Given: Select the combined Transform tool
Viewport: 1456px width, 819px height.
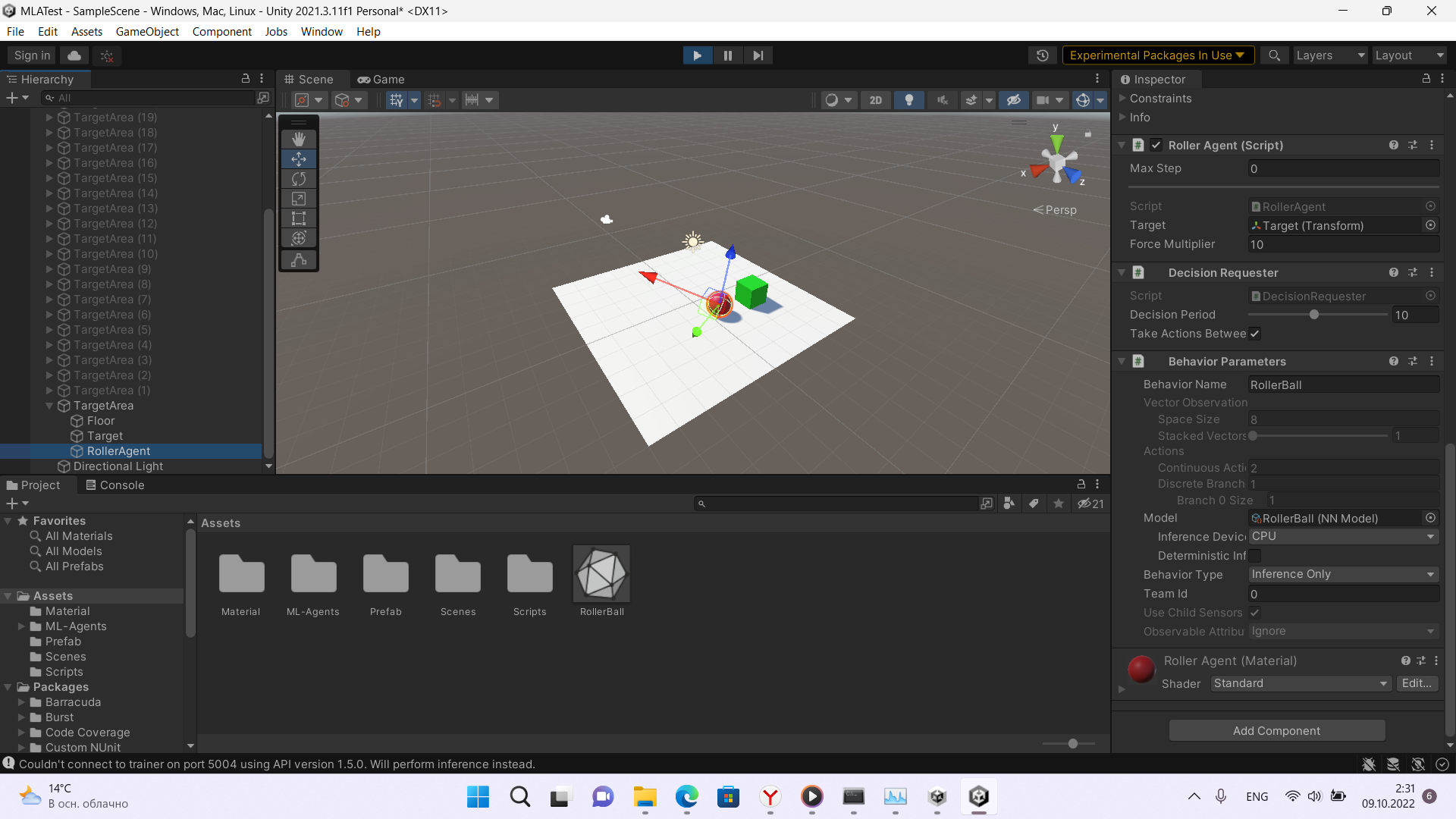Looking at the screenshot, I should 299,238.
